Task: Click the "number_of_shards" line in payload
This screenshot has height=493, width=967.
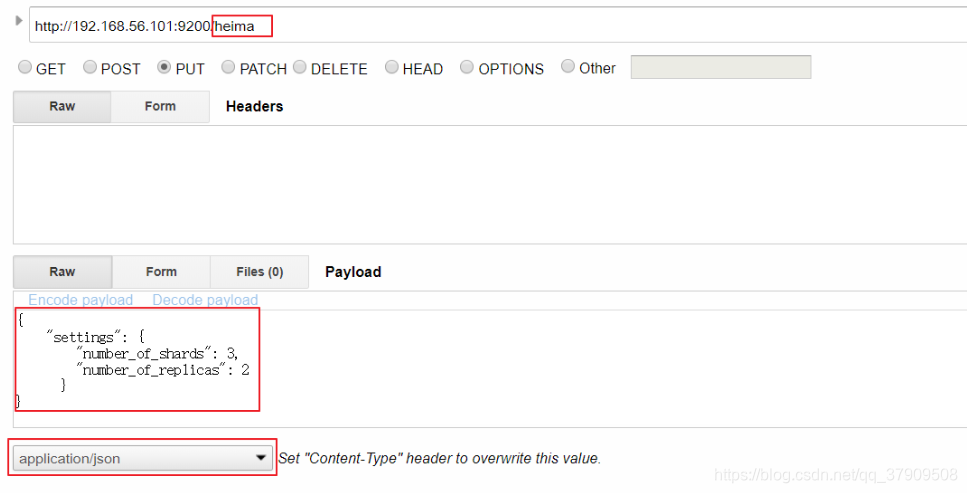Action: (x=157, y=354)
